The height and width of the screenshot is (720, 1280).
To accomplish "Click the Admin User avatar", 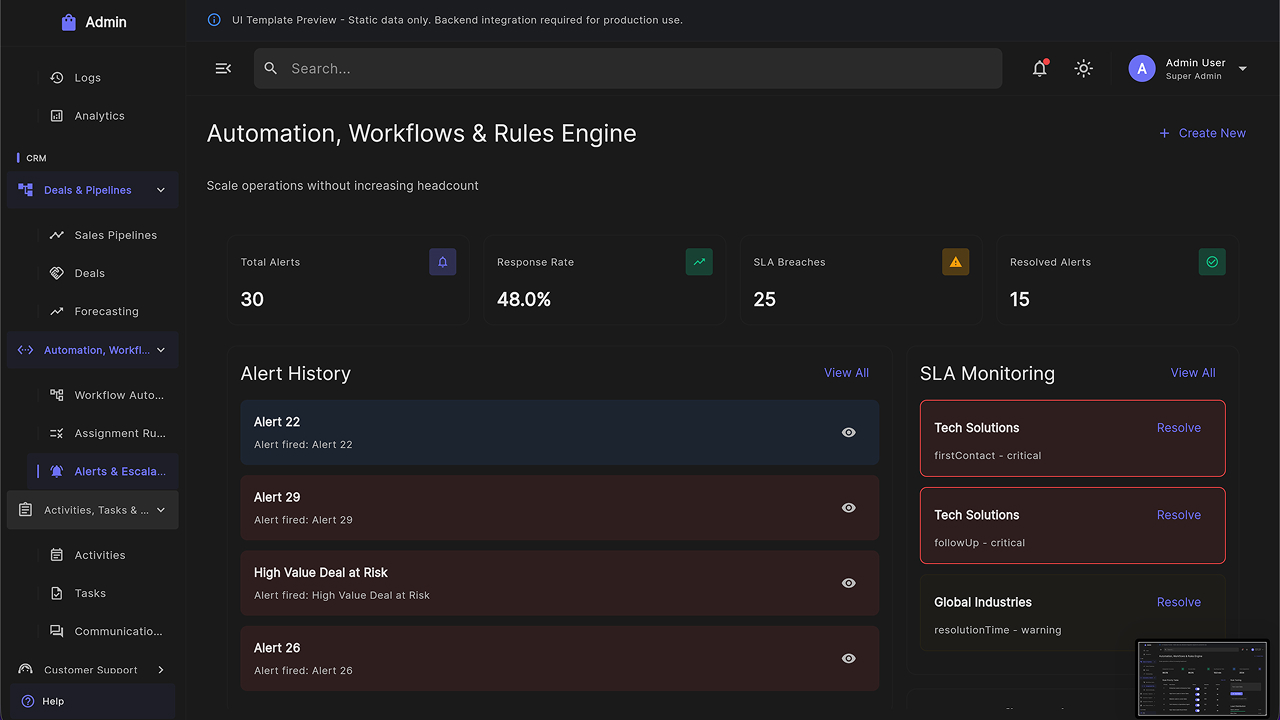I will click(x=1142, y=68).
